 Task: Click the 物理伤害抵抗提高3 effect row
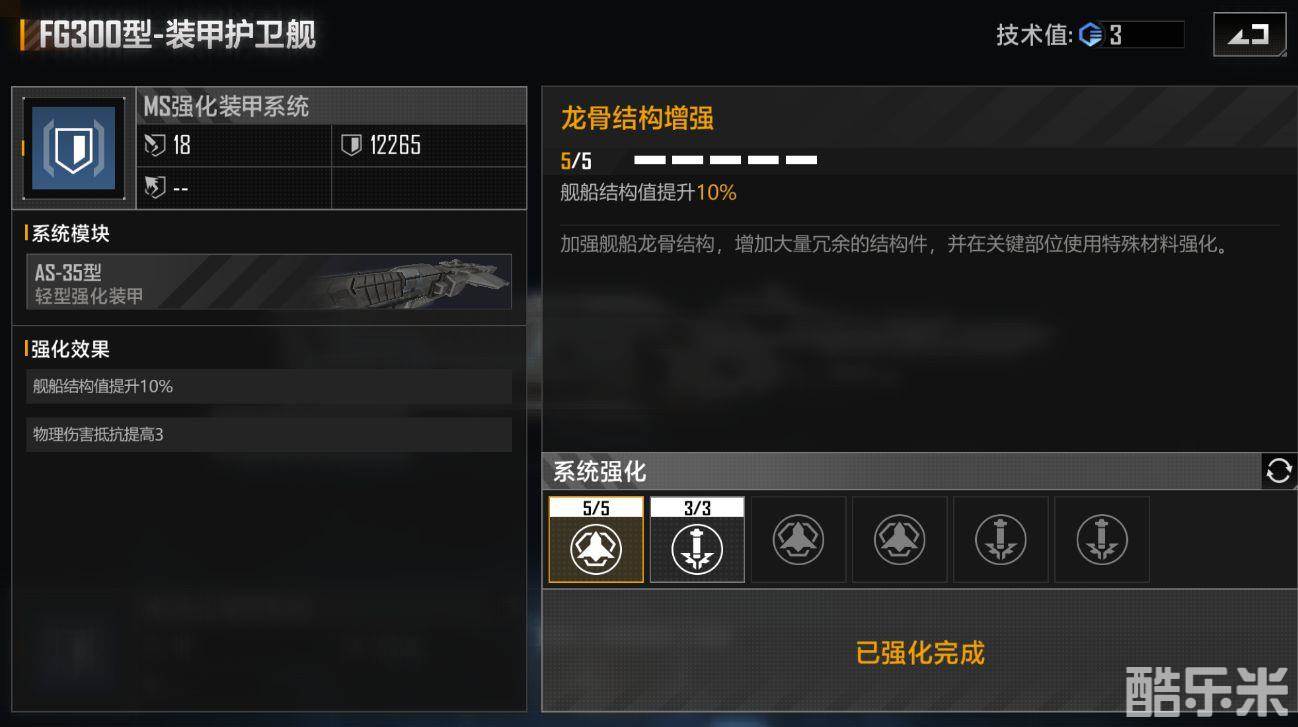click(269, 435)
